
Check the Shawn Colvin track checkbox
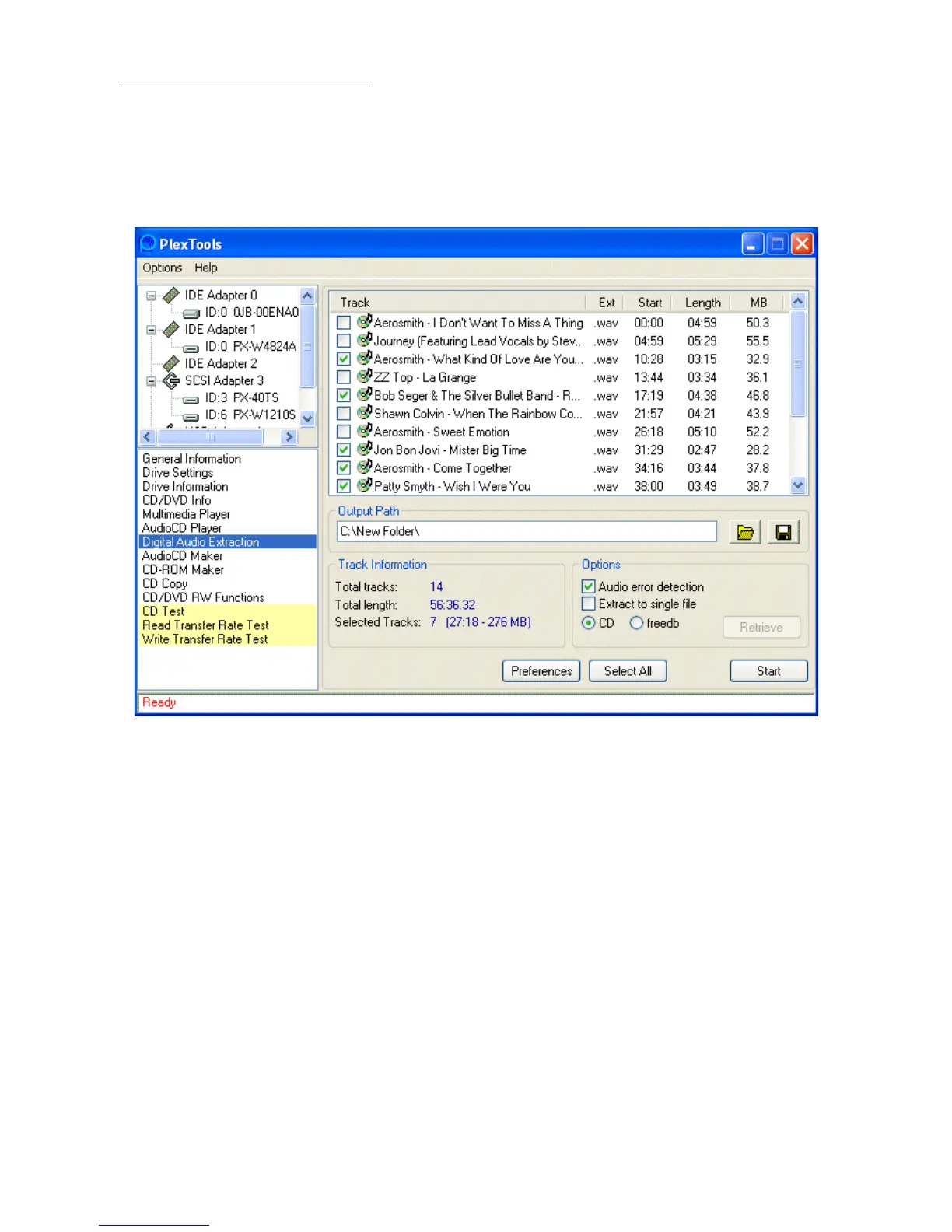(343, 414)
